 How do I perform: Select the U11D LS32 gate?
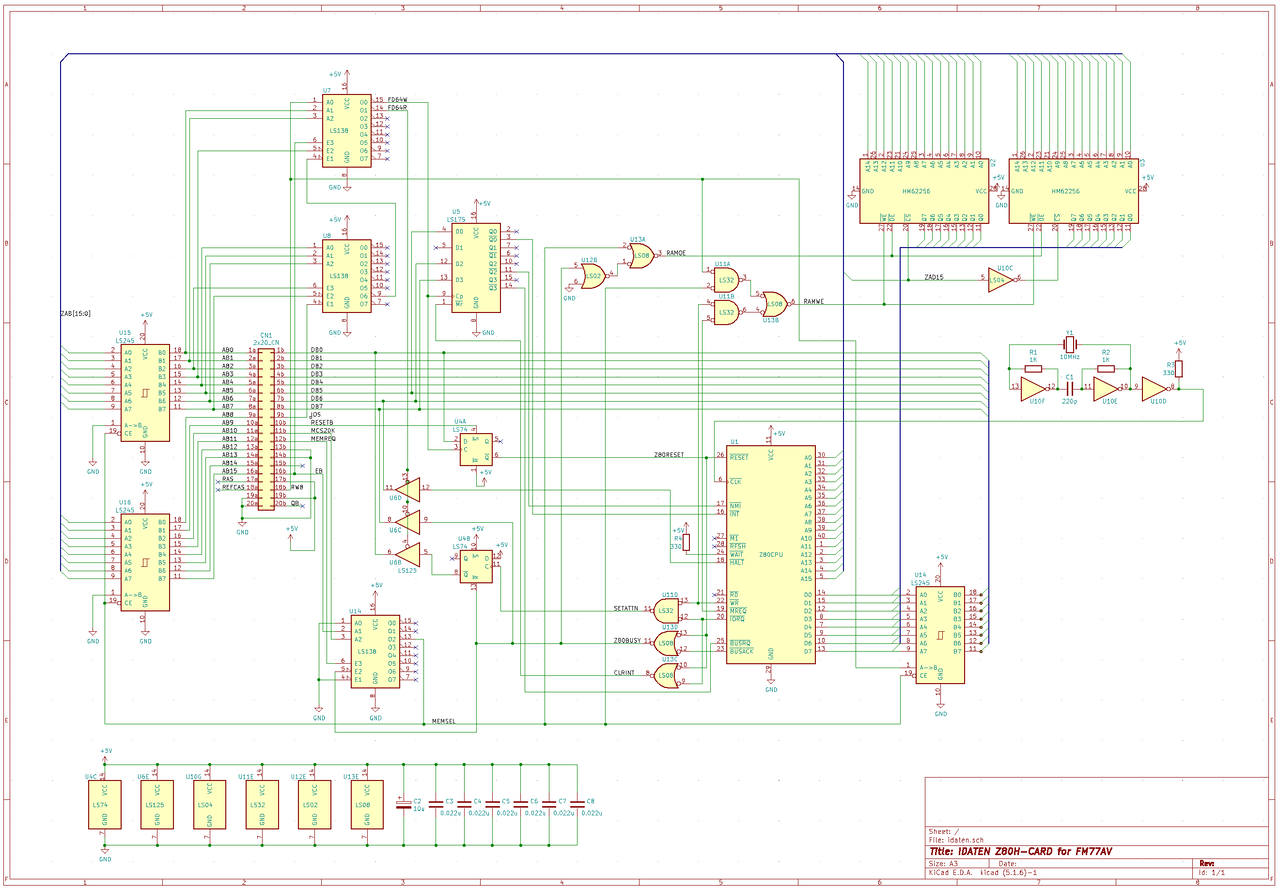(x=666, y=610)
